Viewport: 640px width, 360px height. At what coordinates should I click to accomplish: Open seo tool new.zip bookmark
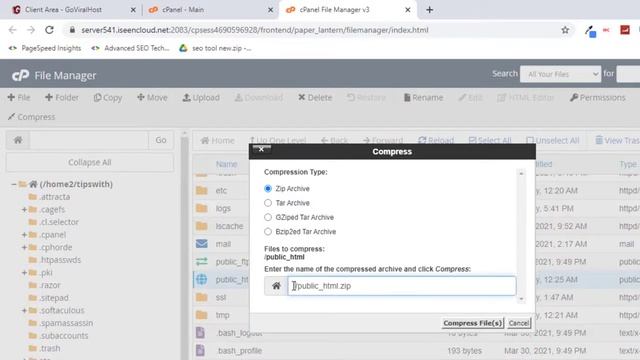tap(216, 48)
